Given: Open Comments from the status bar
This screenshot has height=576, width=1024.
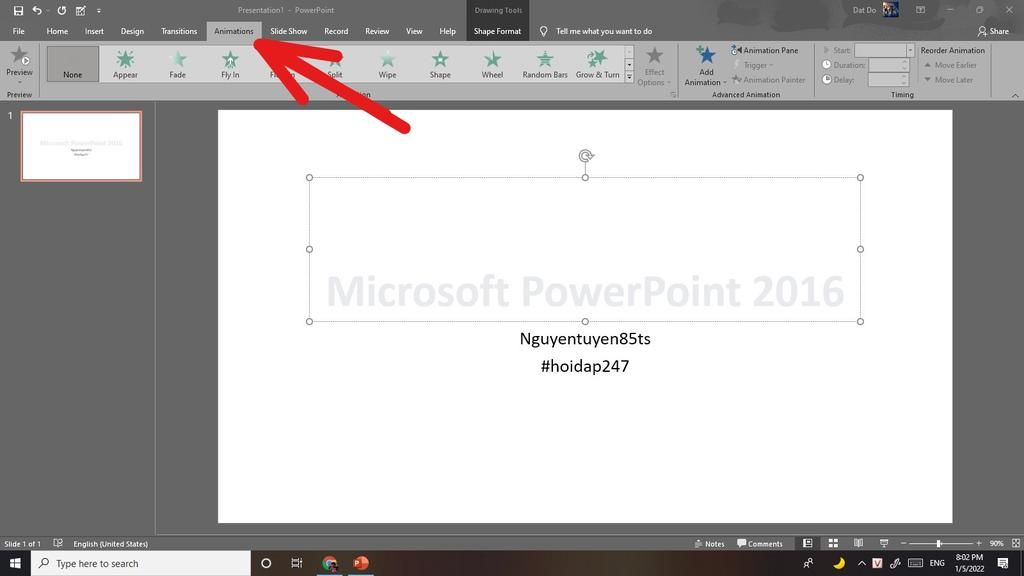Looking at the screenshot, I should point(760,543).
